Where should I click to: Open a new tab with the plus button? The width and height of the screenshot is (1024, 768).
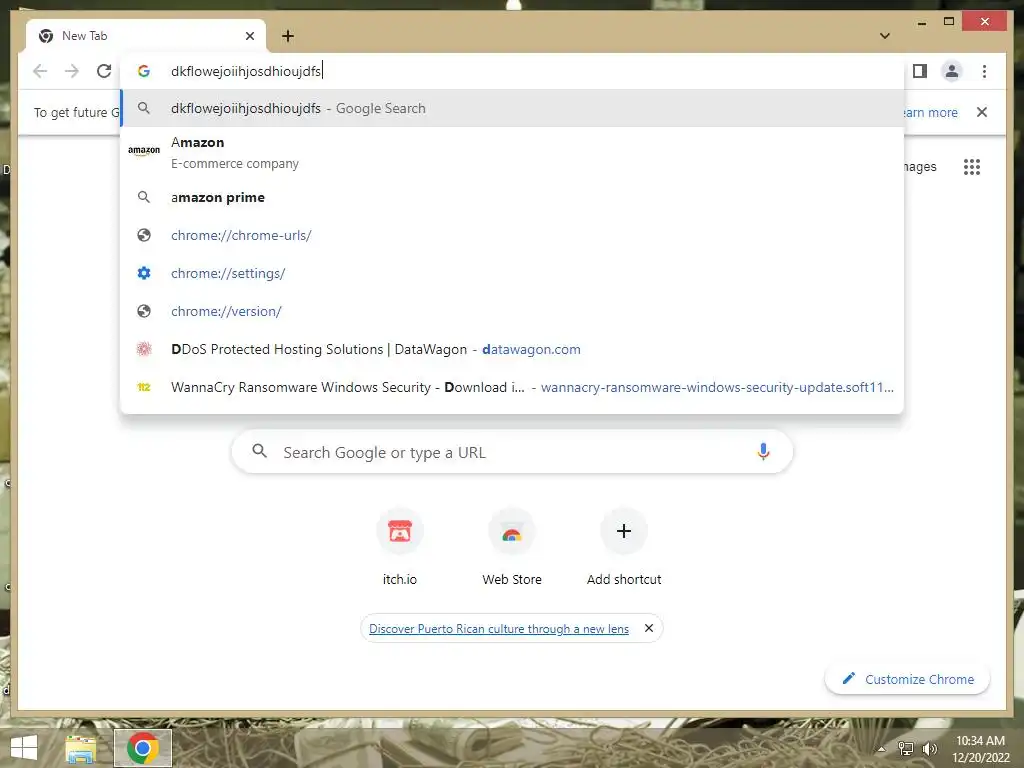click(288, 36)
